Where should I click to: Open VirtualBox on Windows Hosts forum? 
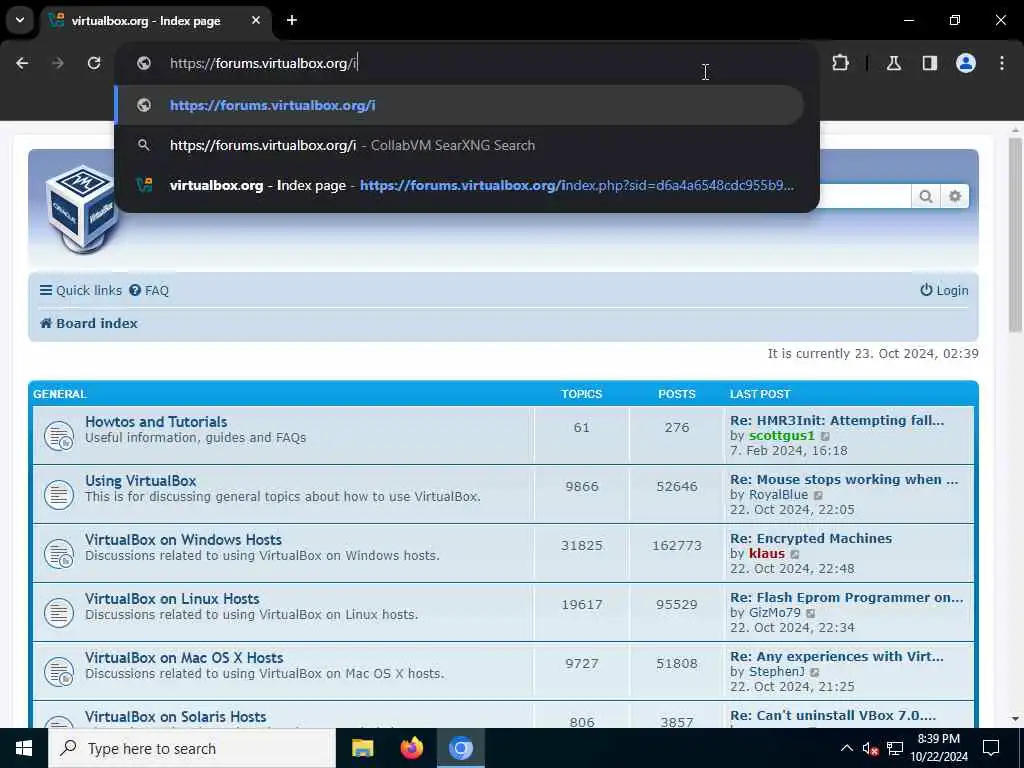point(184,539)
